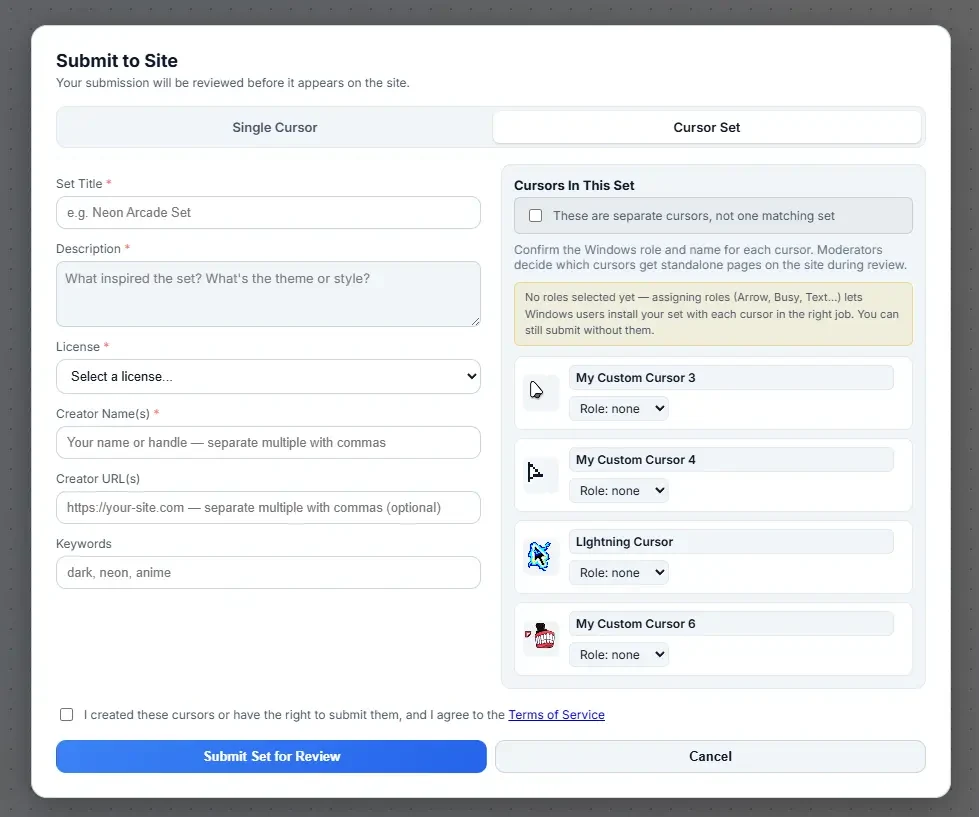The image size is (979, 817).
Task: Switch to the Cursor Set tab
Action: pyautogui.click(x=706, y=127)
